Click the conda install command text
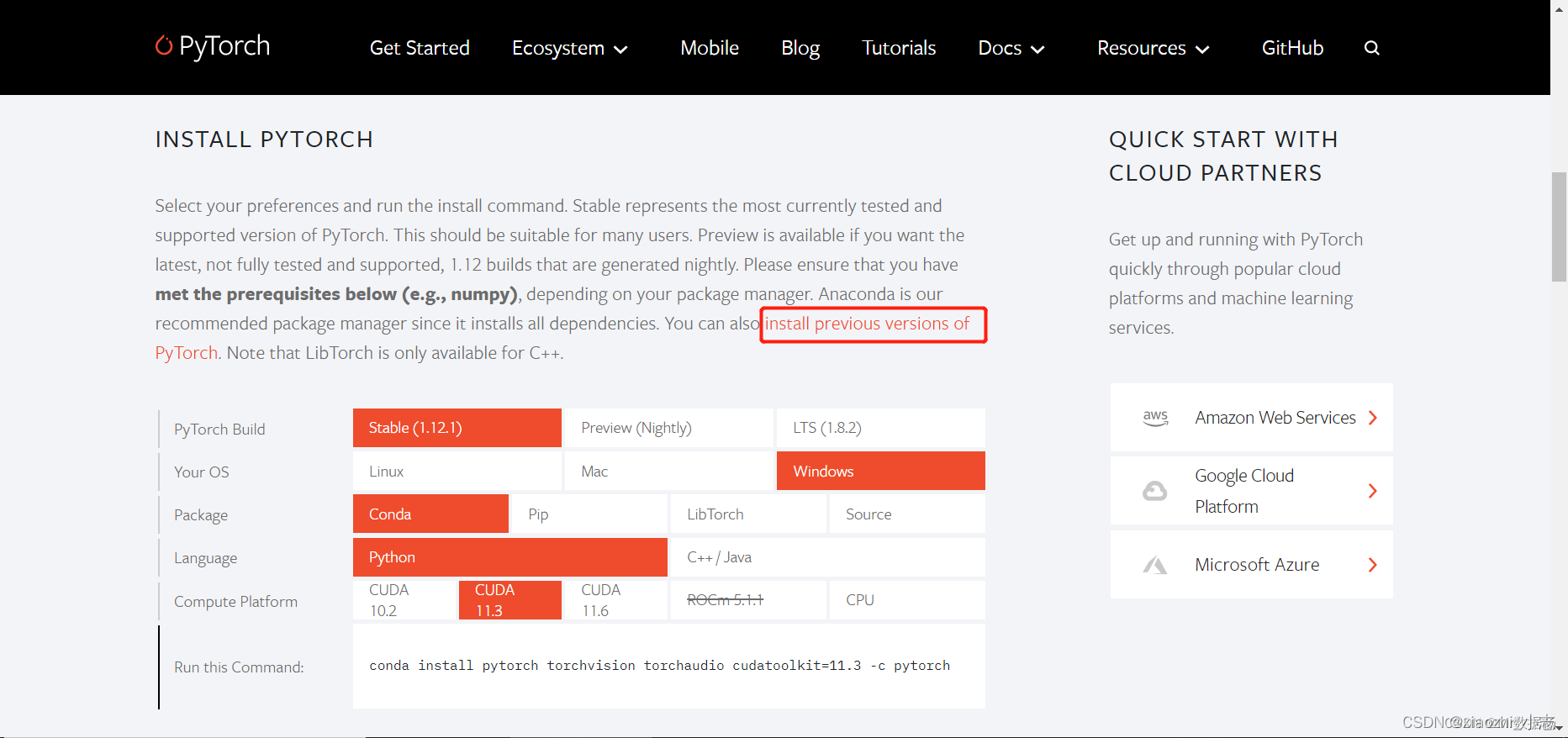The width and height of the screenshot is (1568, 738). (x=659, y=666)
